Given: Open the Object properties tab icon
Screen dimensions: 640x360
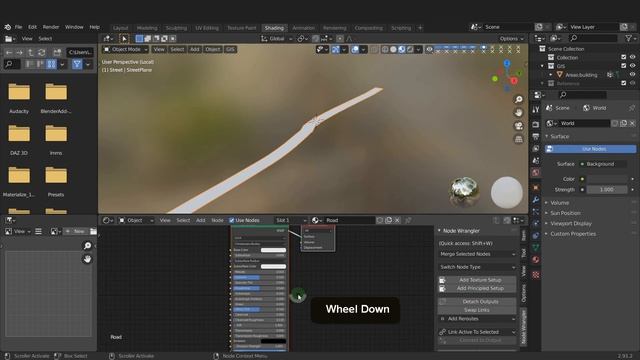Looking at the screenshot, I should (x=536, y=188).
